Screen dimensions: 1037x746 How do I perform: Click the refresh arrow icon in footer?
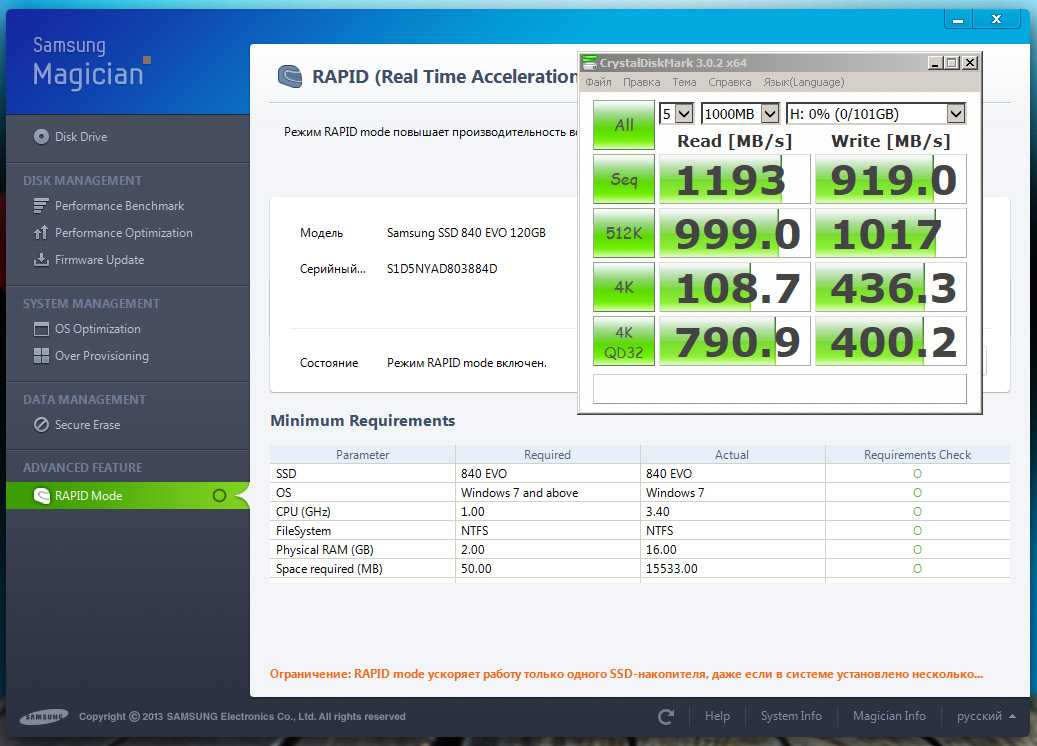(666, 716)
